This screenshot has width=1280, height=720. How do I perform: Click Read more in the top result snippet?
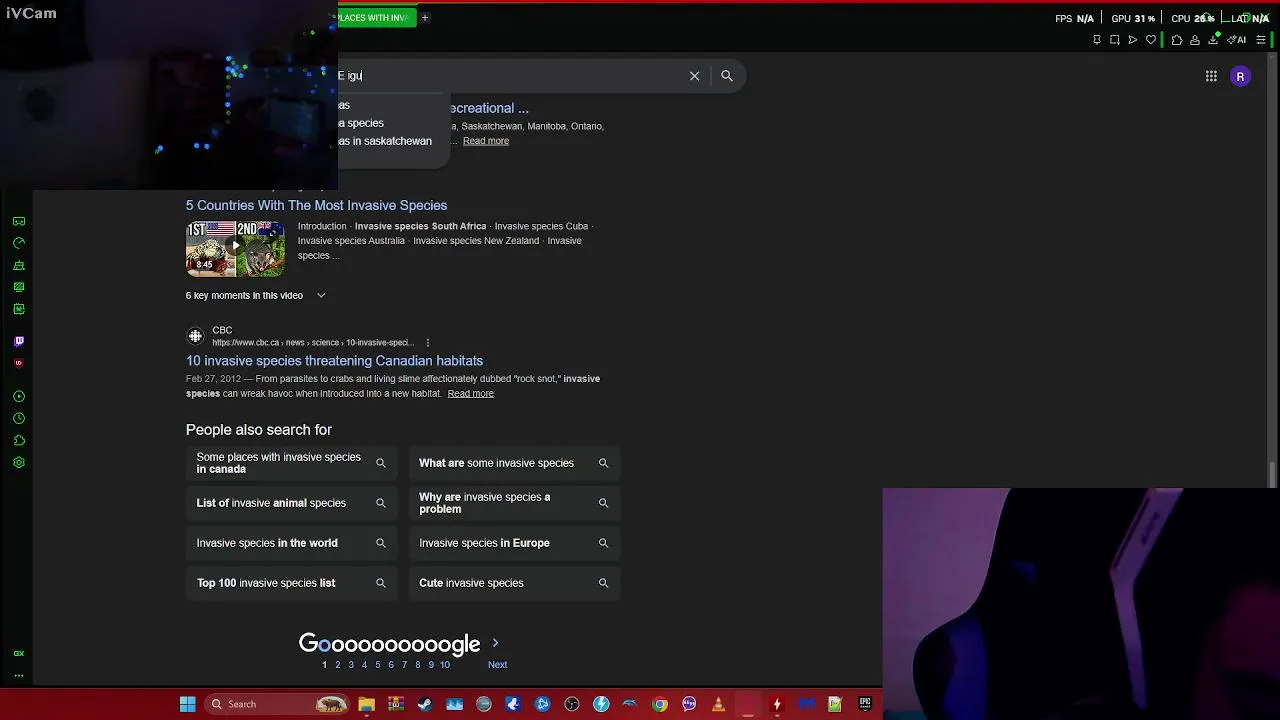point(486,141)
